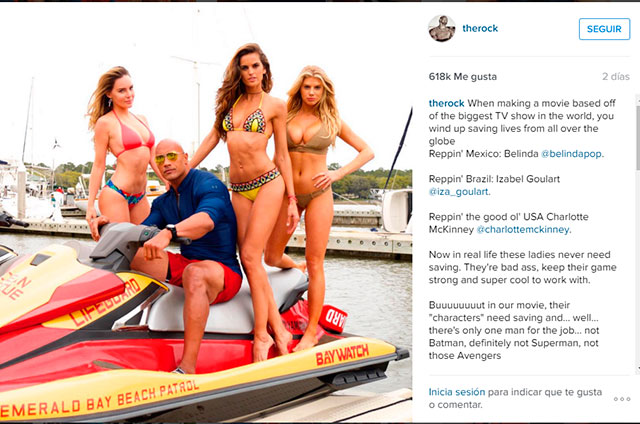View the 618k Me gusta likes count
This screenshot has height=424, width=640.
[x=462, y=77]
